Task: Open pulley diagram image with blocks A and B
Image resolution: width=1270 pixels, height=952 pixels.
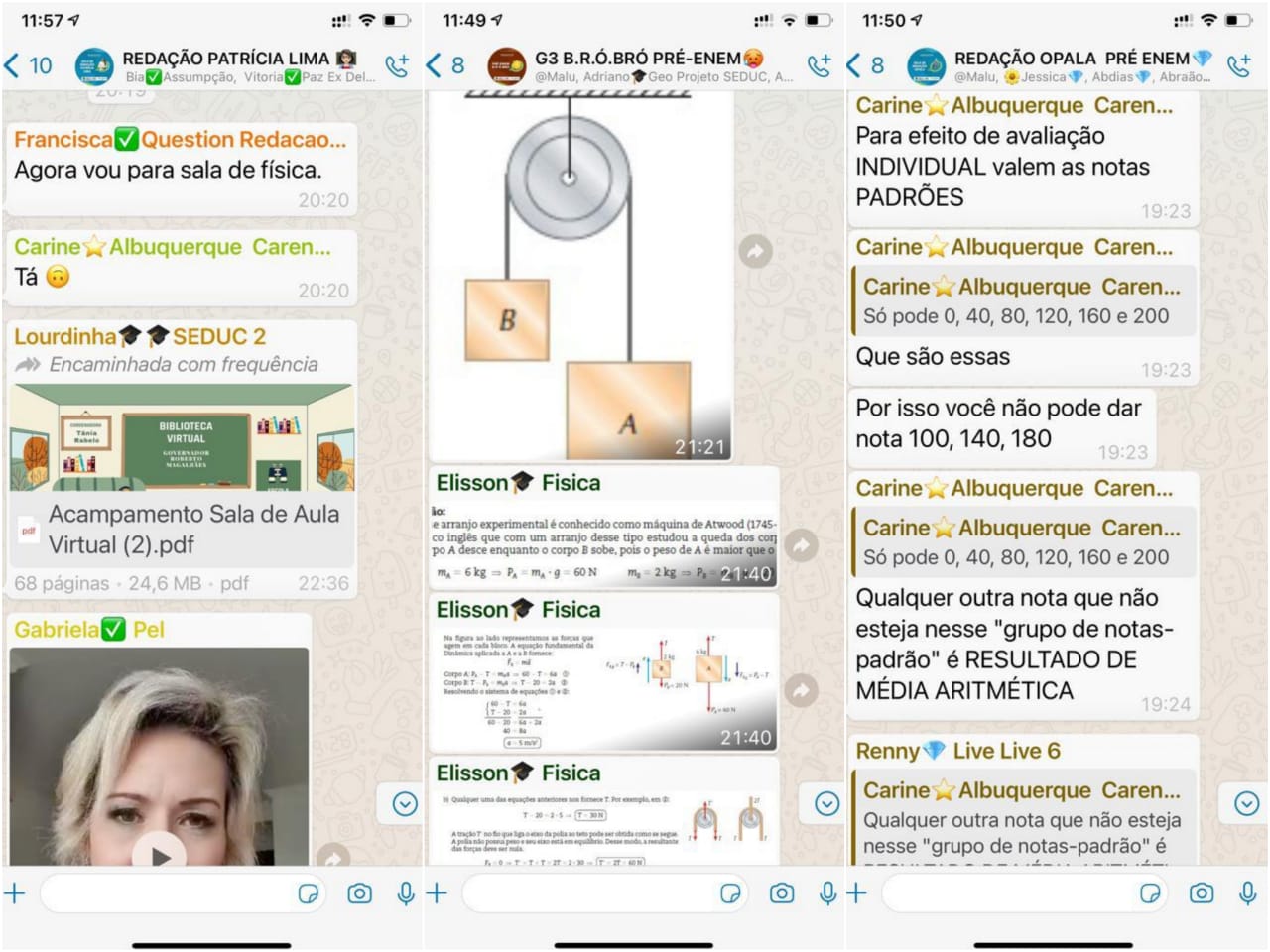Action: pos(580,277)
